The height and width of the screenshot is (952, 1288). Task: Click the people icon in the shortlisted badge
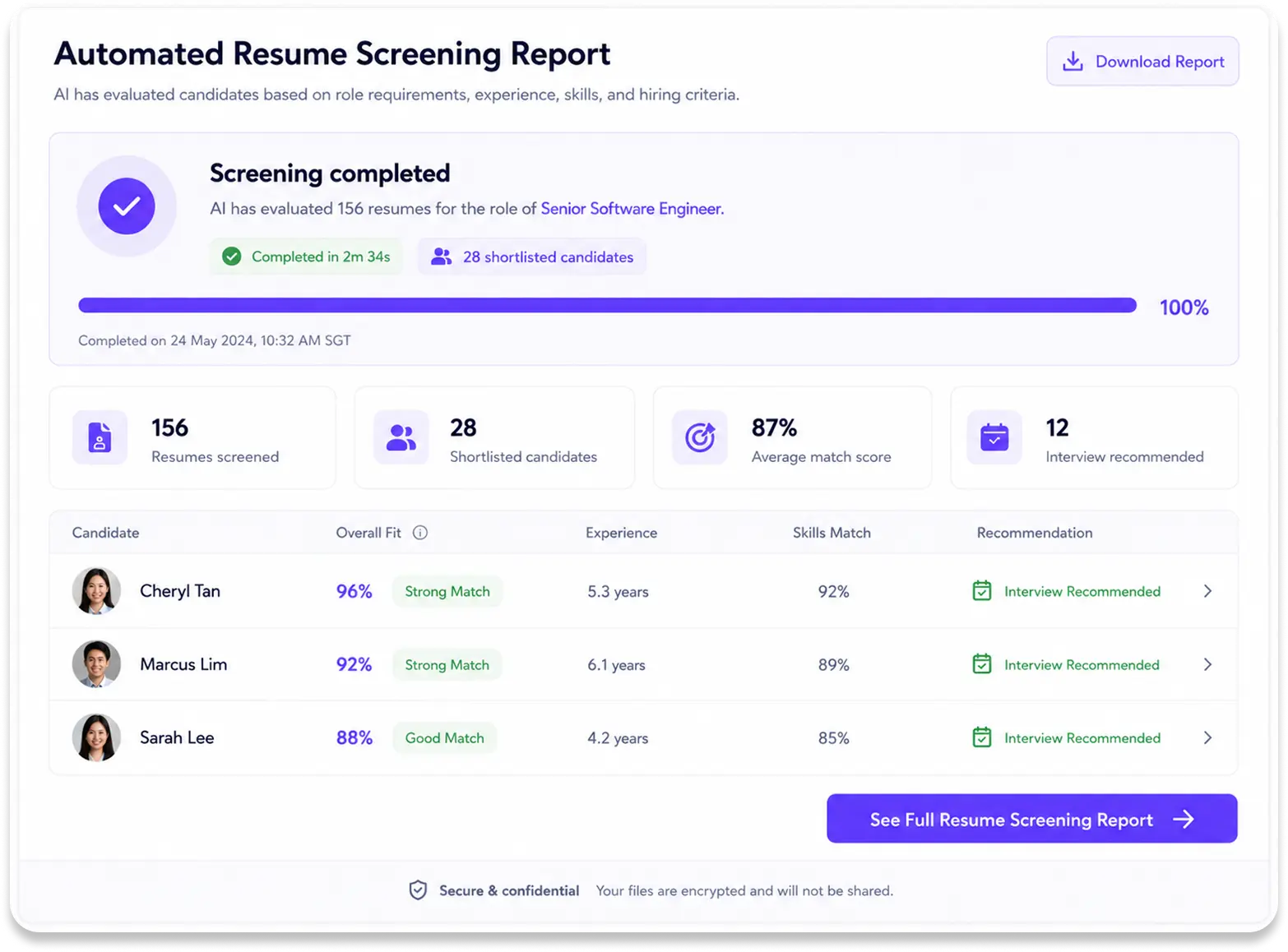tap(442, 256)
